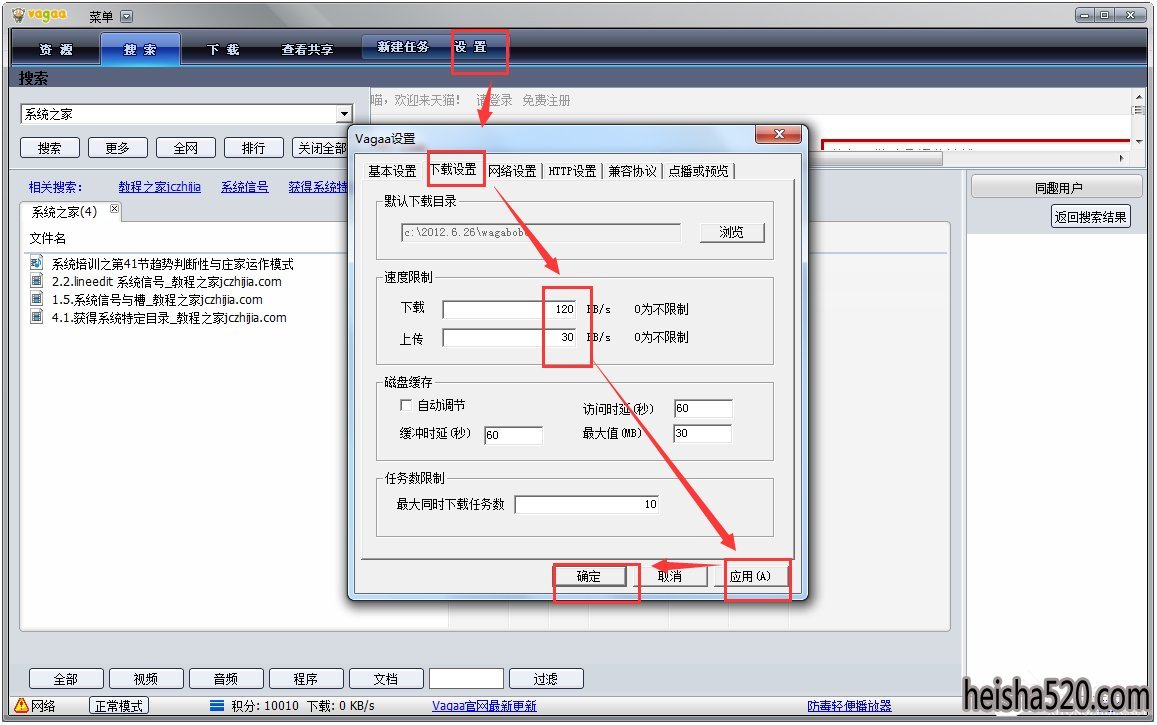Image resolution: width=1157 pixels, height=725 pixels.
Task: Click the 全网 button
Action: click(186, 148)
